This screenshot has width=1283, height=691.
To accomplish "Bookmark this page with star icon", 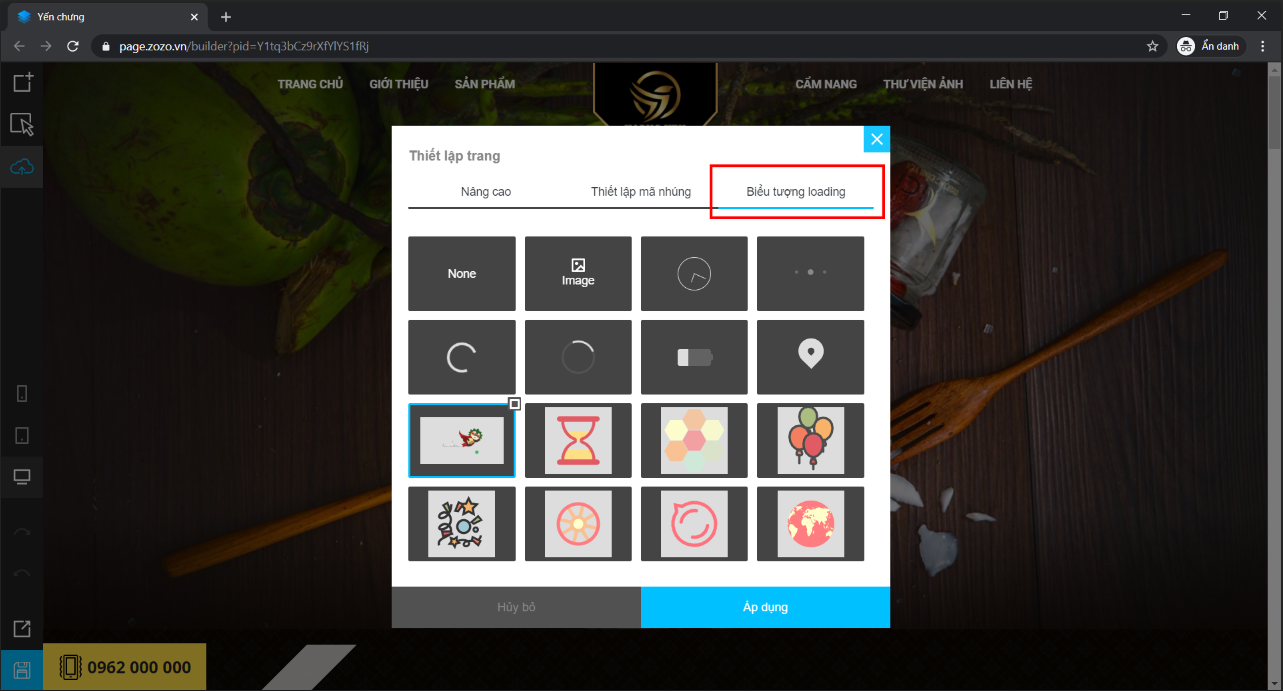I will [1152, 46].
